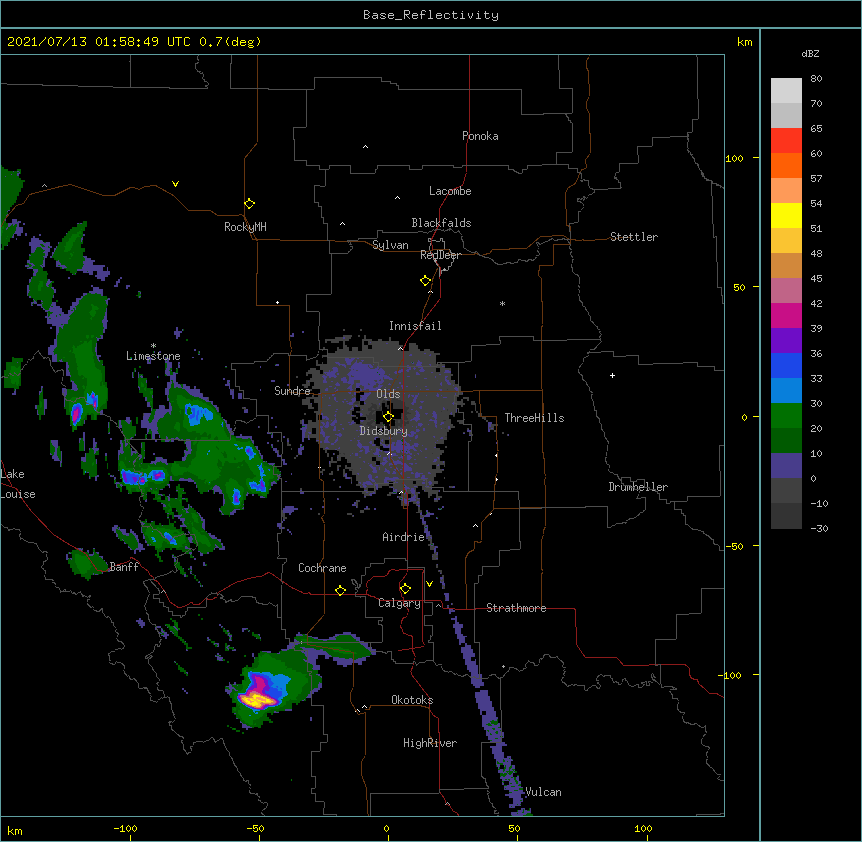862x842 pixels.
Task: Click the Calgary city label
Action: point(399,603)
